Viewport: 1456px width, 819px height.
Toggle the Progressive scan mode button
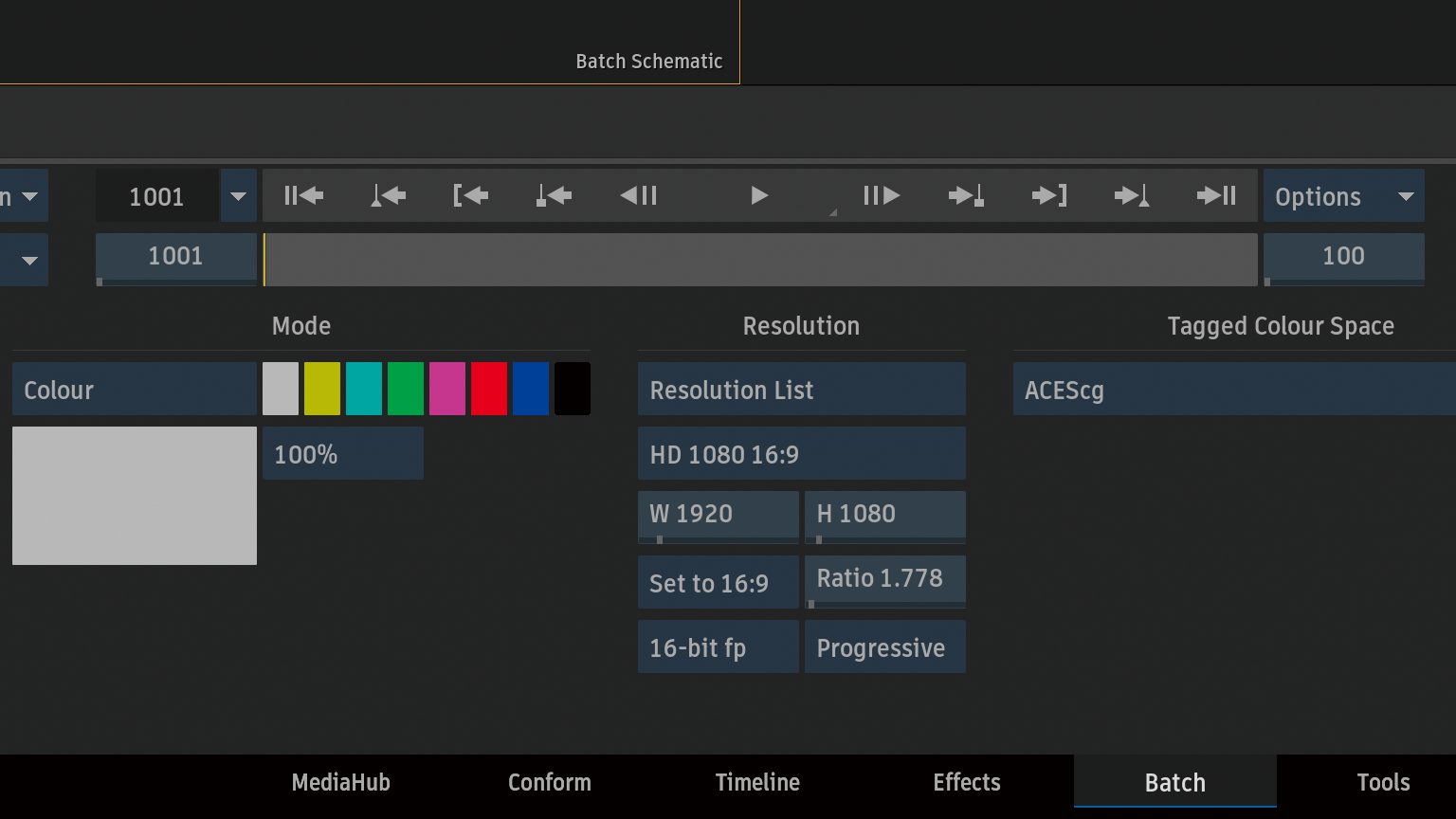pos(885,646)
